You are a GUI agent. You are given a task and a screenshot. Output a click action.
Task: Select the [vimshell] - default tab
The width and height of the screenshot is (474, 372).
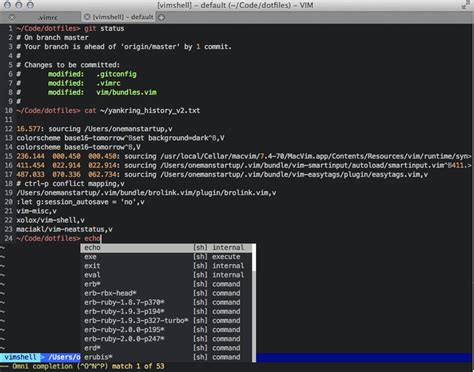pyautogui.click(x=118, y=17)
